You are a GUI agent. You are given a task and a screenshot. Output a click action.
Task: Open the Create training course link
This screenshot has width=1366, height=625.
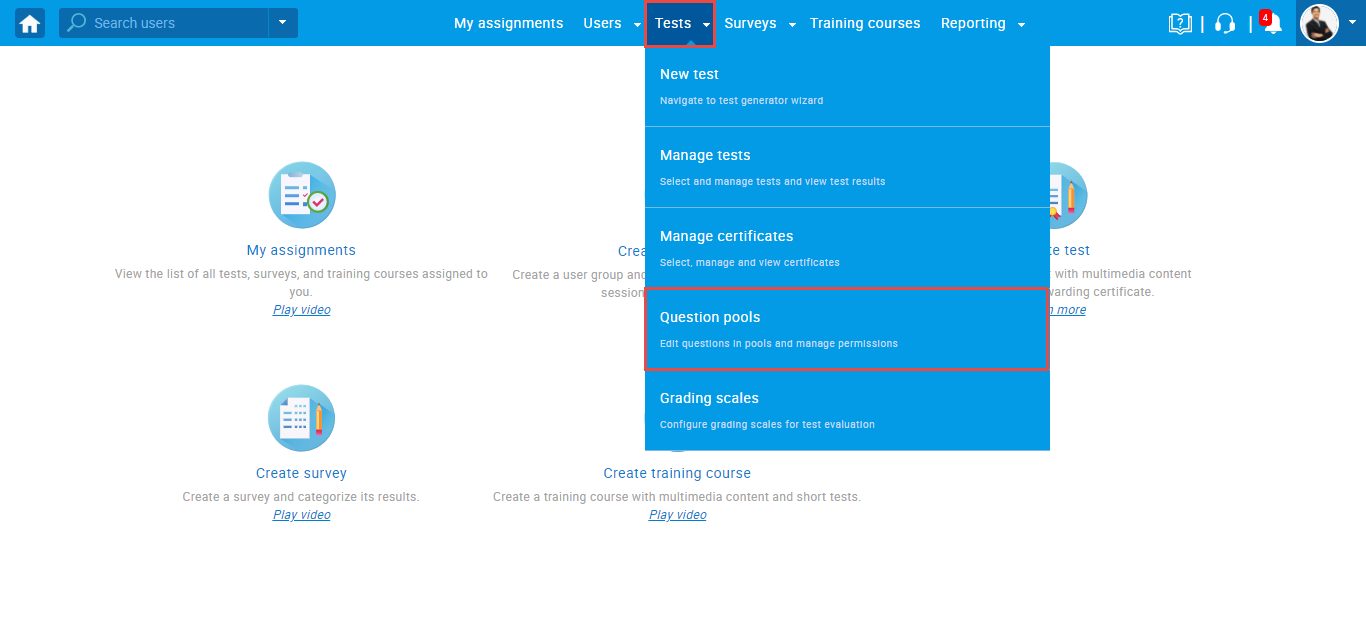point(677,473)
